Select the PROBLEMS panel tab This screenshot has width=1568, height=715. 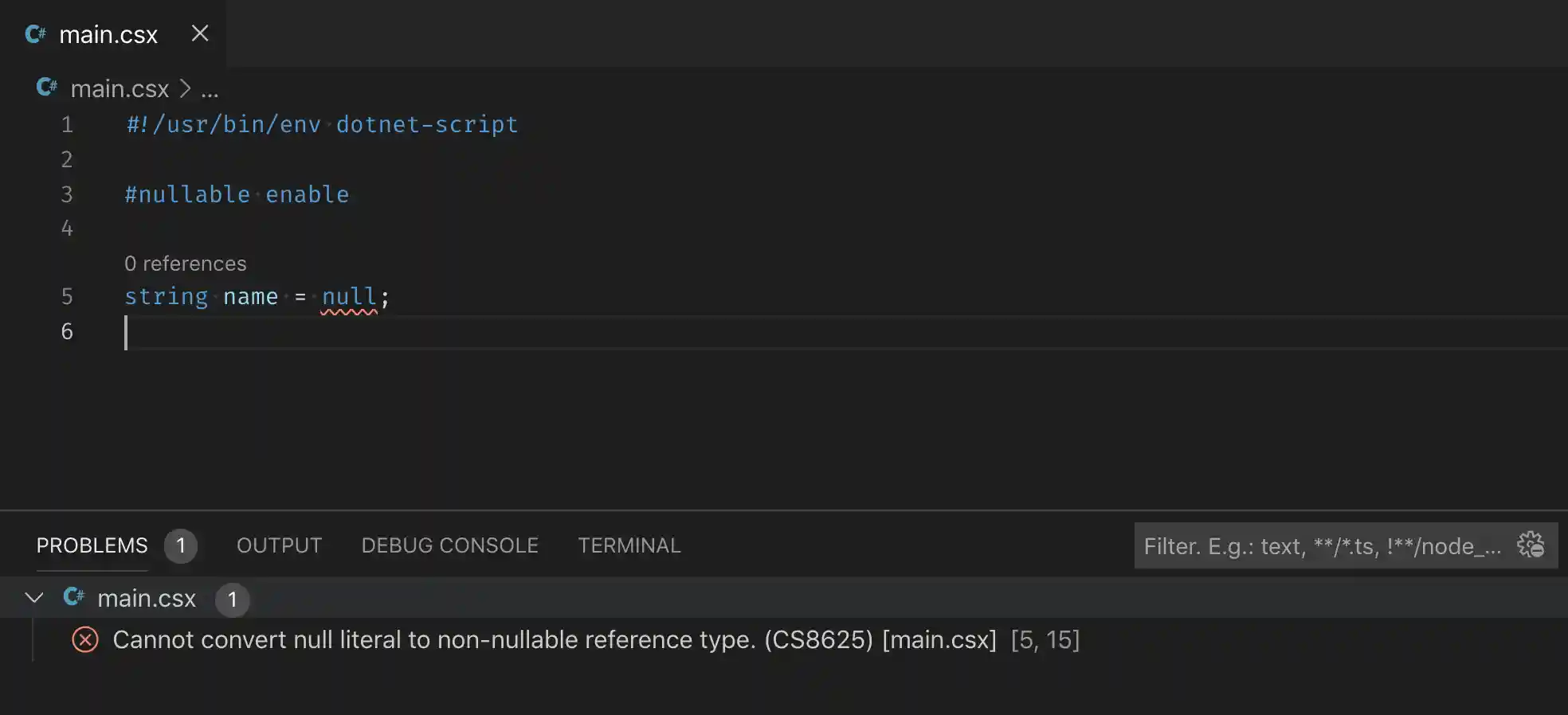pos(92,545)
